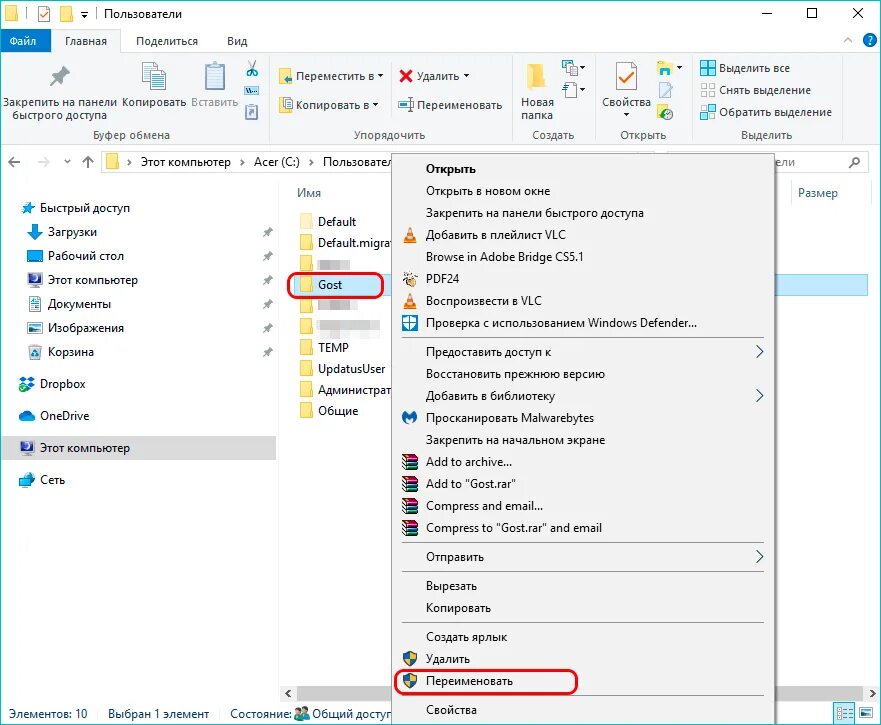Click the Copy path icon under the scissors
The width and height of the screenshot is (881, 725).
click(x=251, y=90)
